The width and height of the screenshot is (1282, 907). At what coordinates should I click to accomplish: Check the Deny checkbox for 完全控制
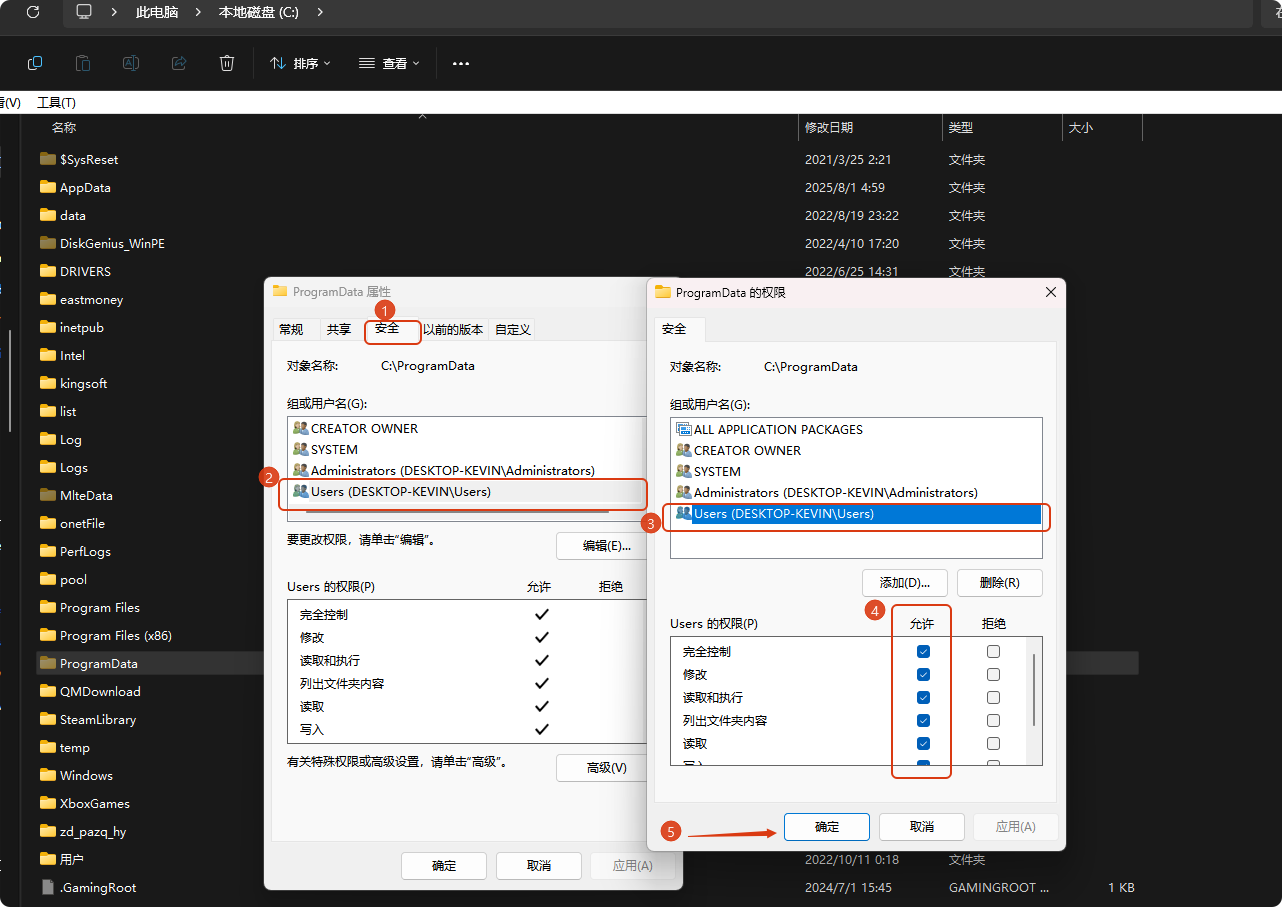993,651
